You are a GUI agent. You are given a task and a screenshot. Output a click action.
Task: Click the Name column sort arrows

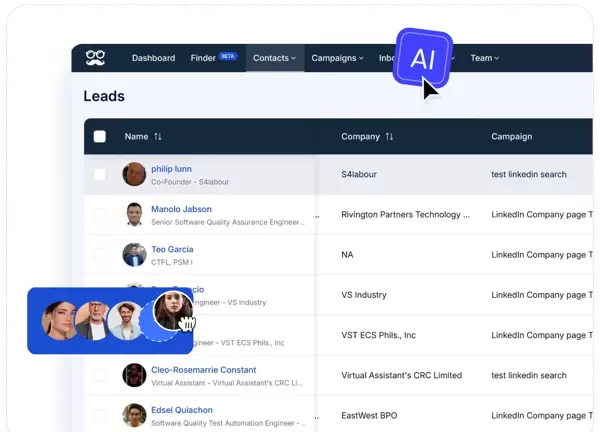pyautogui.click(x=158, y=137)
